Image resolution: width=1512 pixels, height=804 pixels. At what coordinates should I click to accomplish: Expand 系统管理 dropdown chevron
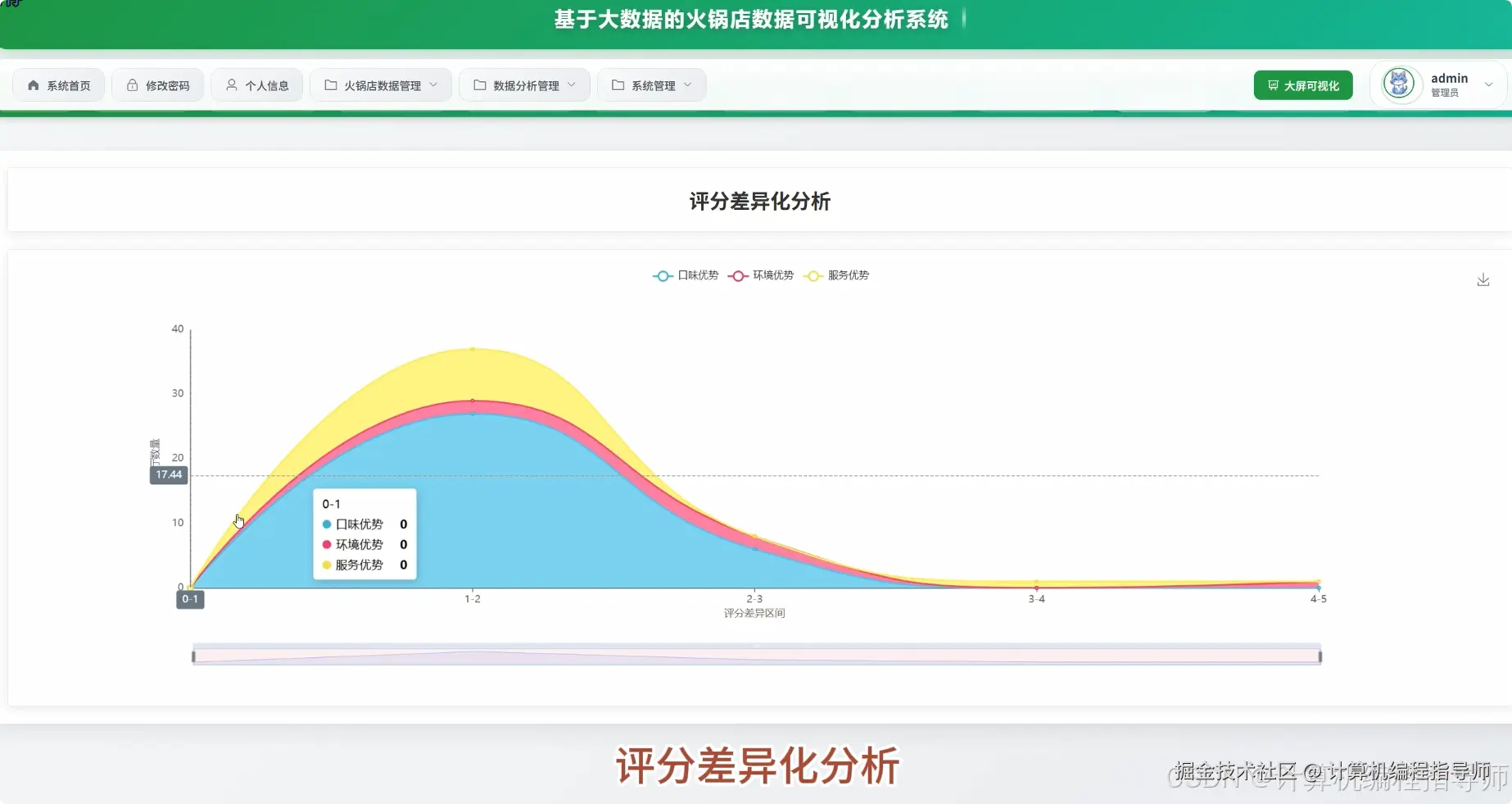click(x=688, y=85)
